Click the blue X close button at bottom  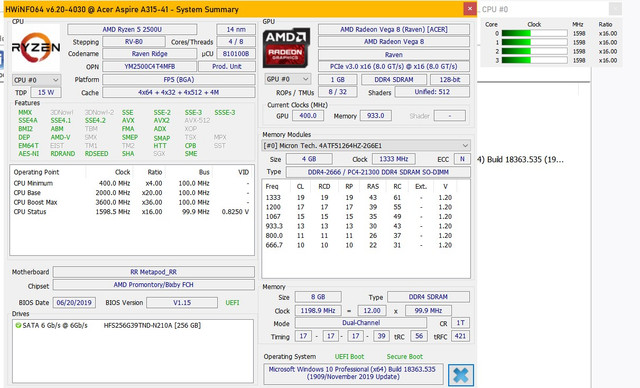click(461, 375)
